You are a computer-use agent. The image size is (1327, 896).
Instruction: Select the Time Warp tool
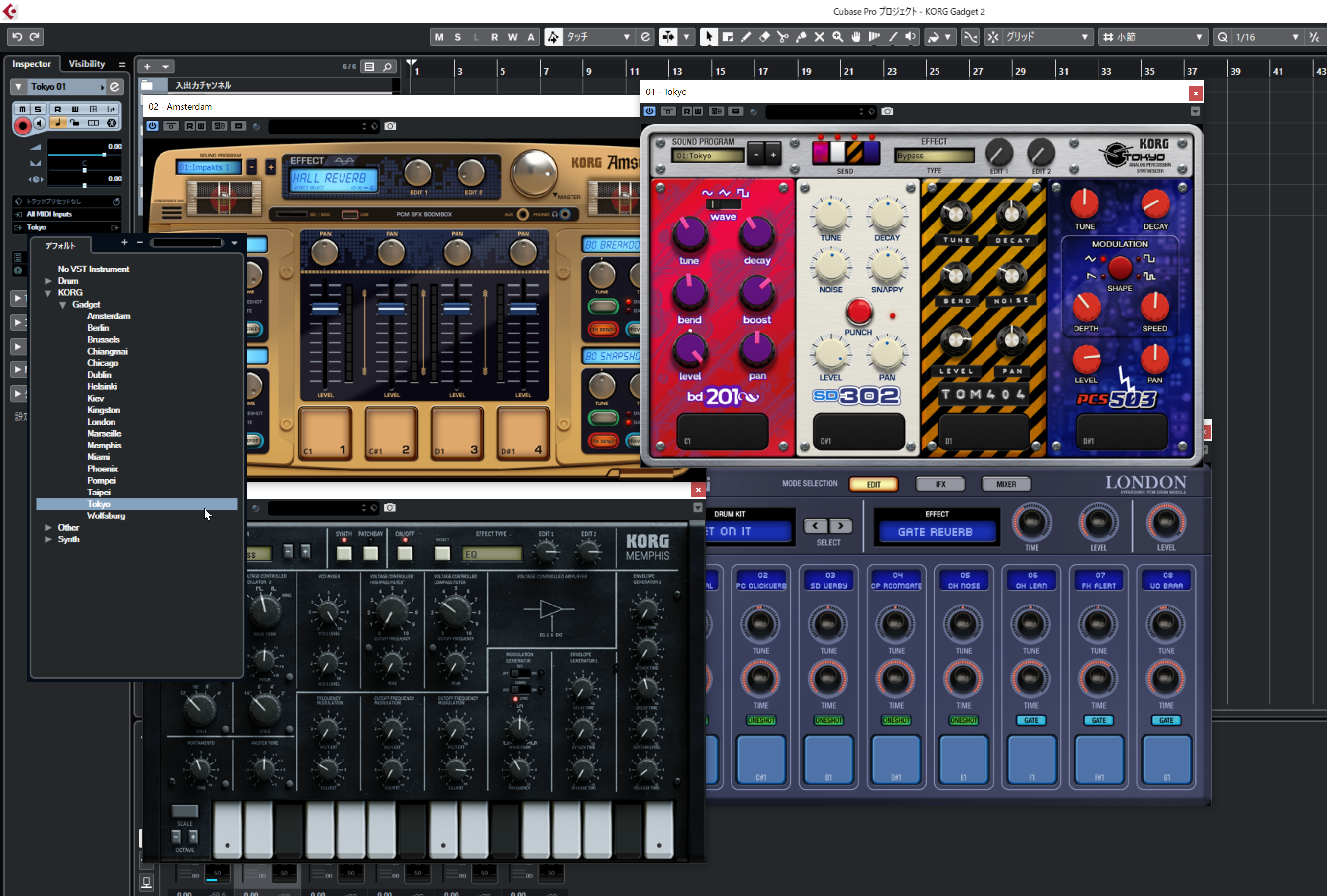[874, 37]
